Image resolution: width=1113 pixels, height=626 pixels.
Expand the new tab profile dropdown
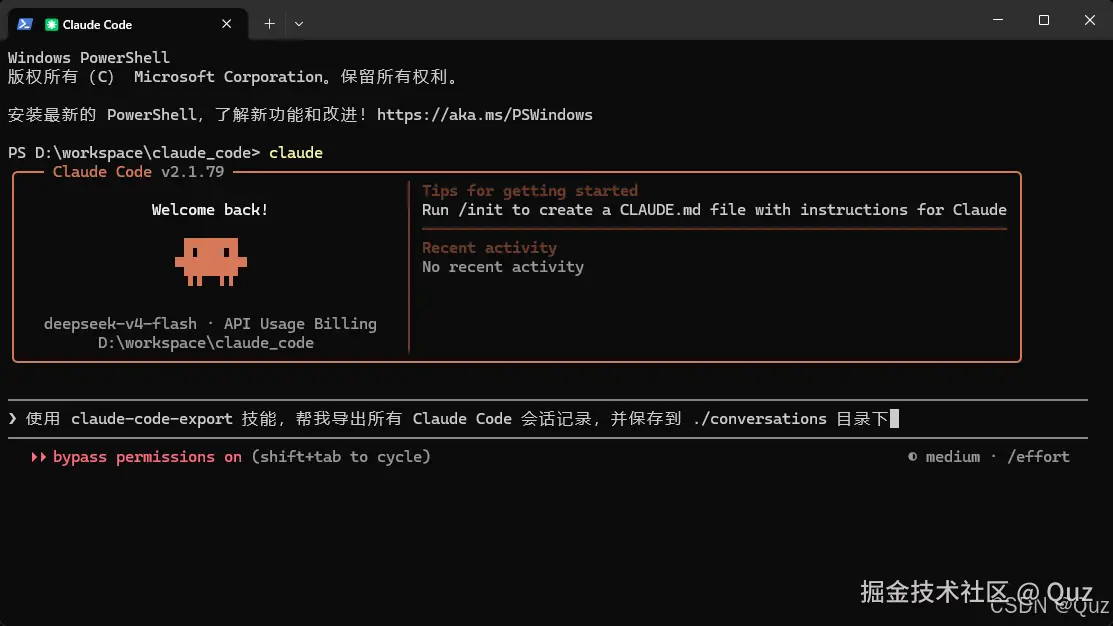click(299, 24)
